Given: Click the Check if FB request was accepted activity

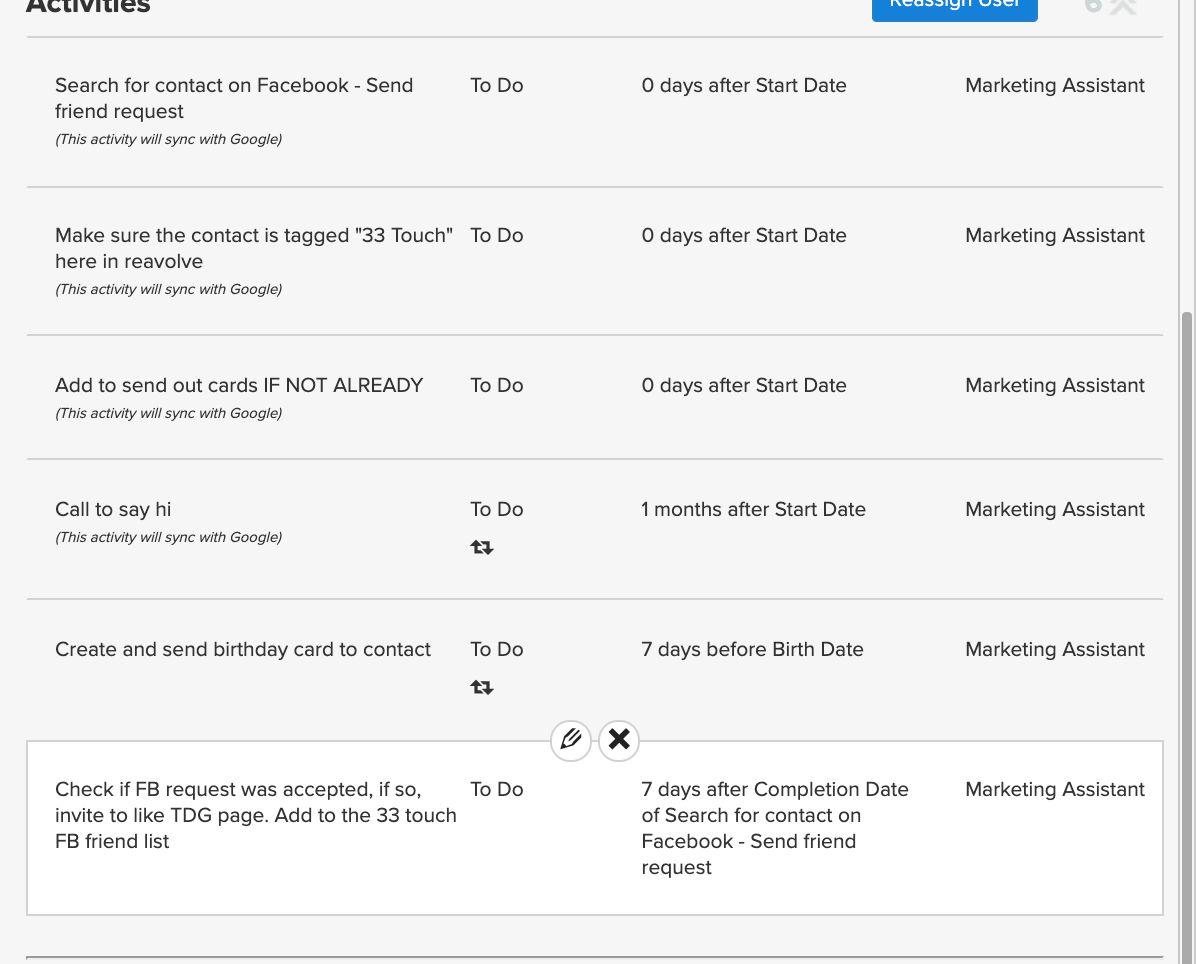Looking at the screenshot, I should point(255,815).
